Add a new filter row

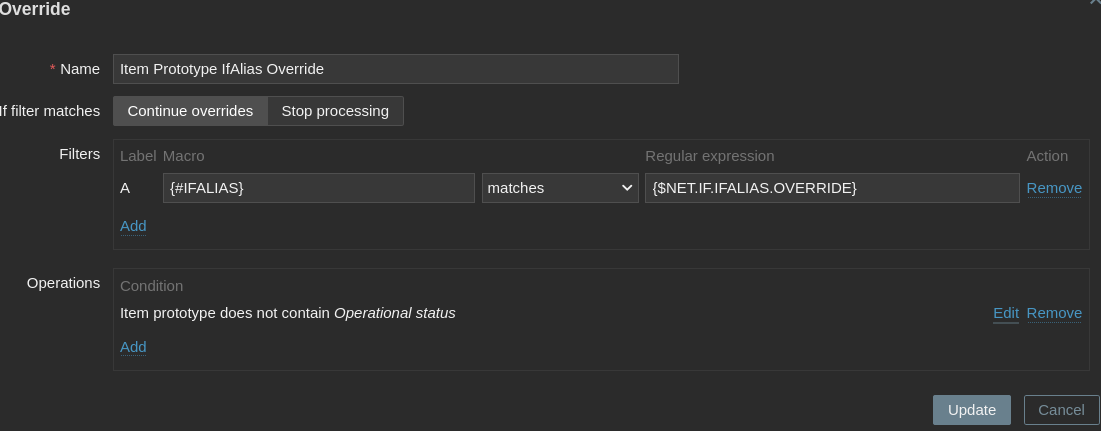click(133, 226)
